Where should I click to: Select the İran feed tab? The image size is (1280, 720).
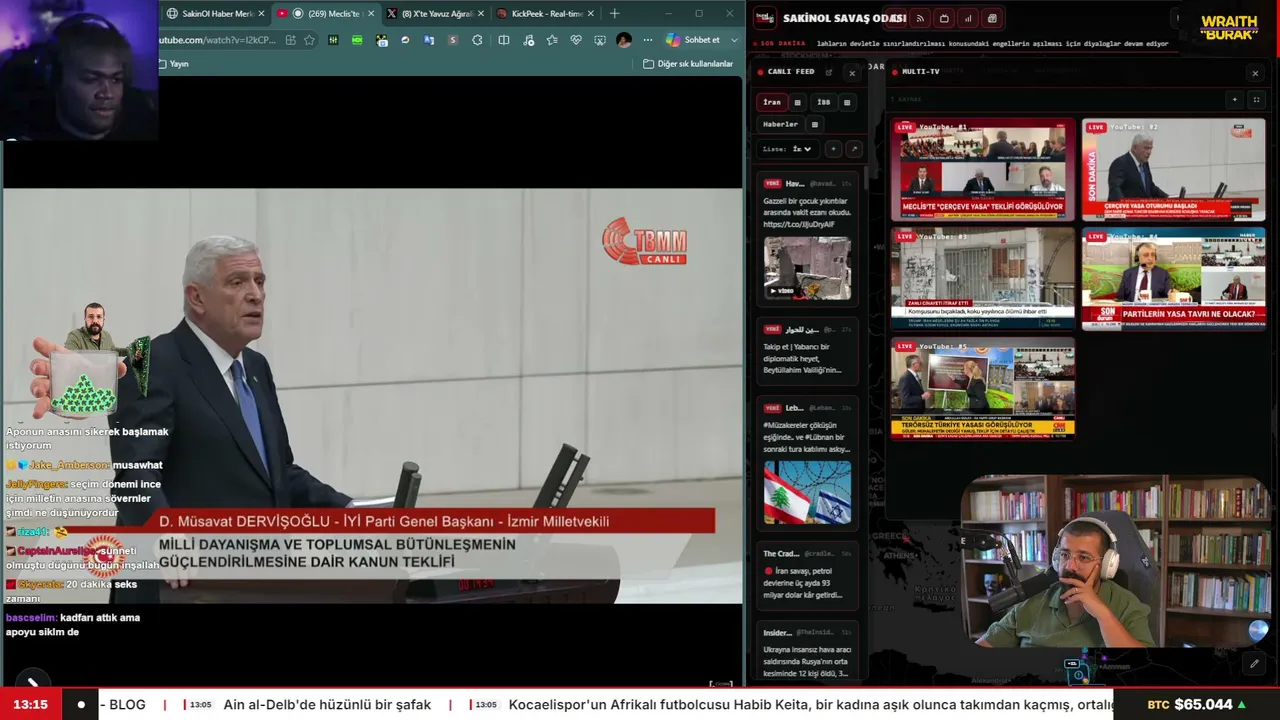[x=772, y=102]
